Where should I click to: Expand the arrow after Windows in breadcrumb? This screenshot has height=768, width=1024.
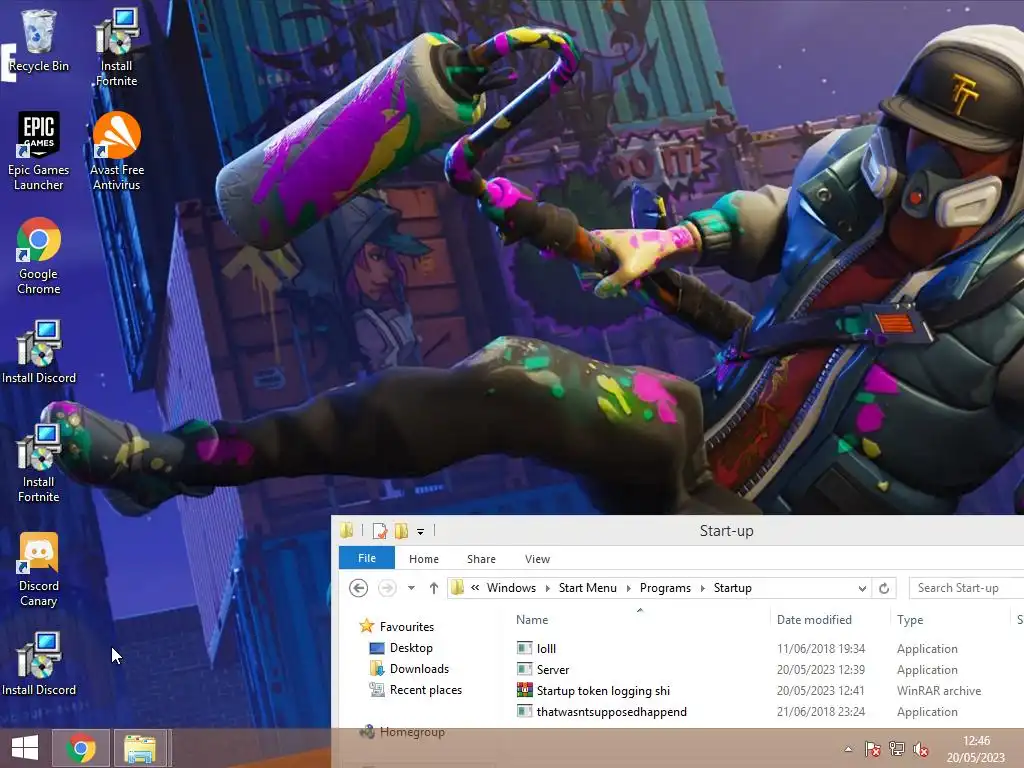click(547, 588)
